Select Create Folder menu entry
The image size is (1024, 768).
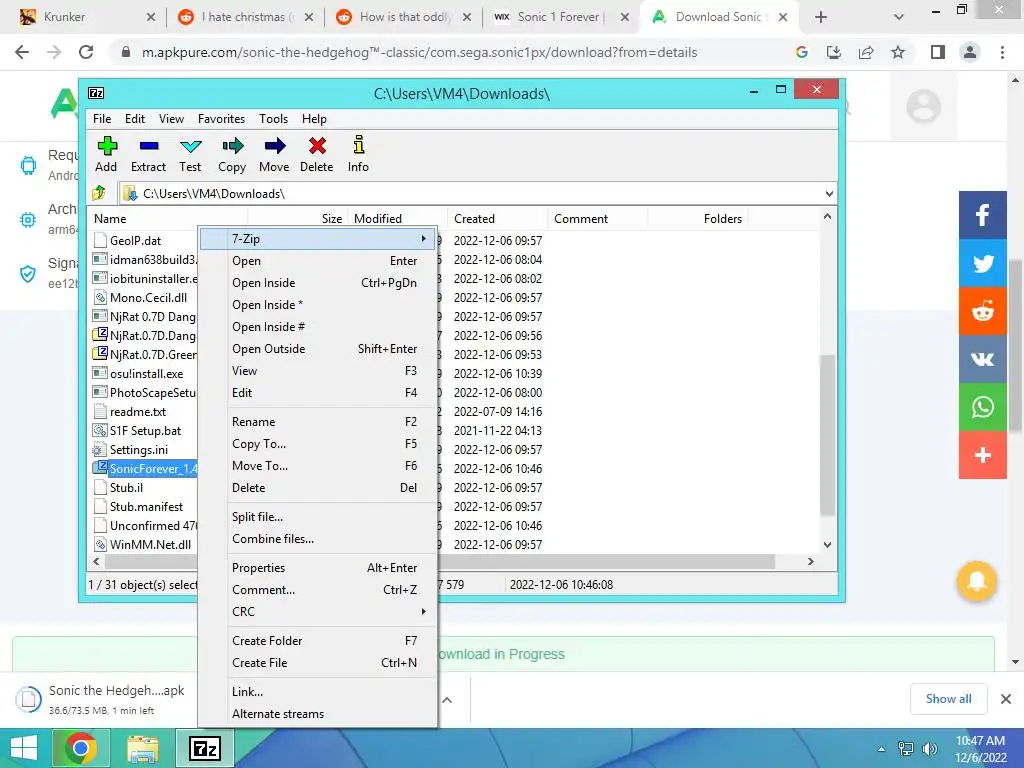[x=318, y=641]
